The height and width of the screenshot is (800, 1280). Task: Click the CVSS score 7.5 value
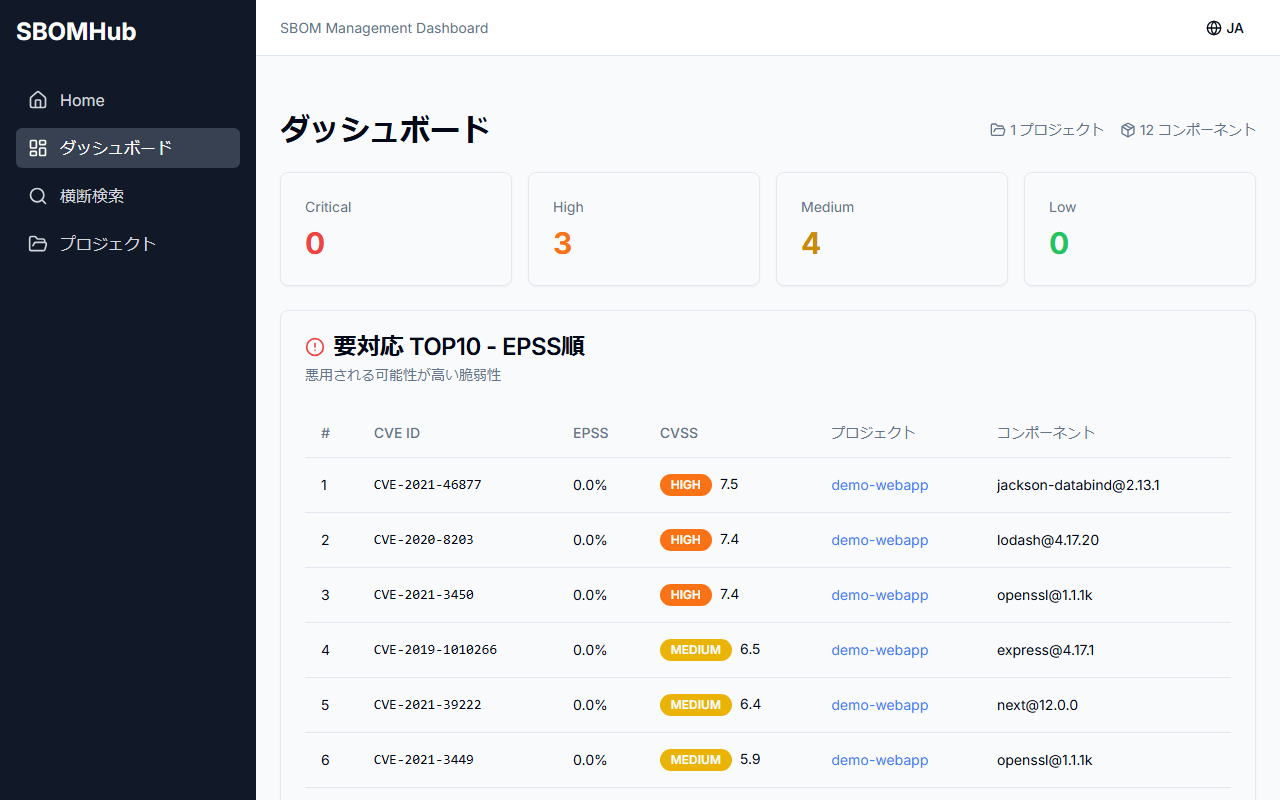[x=729, y=484]
